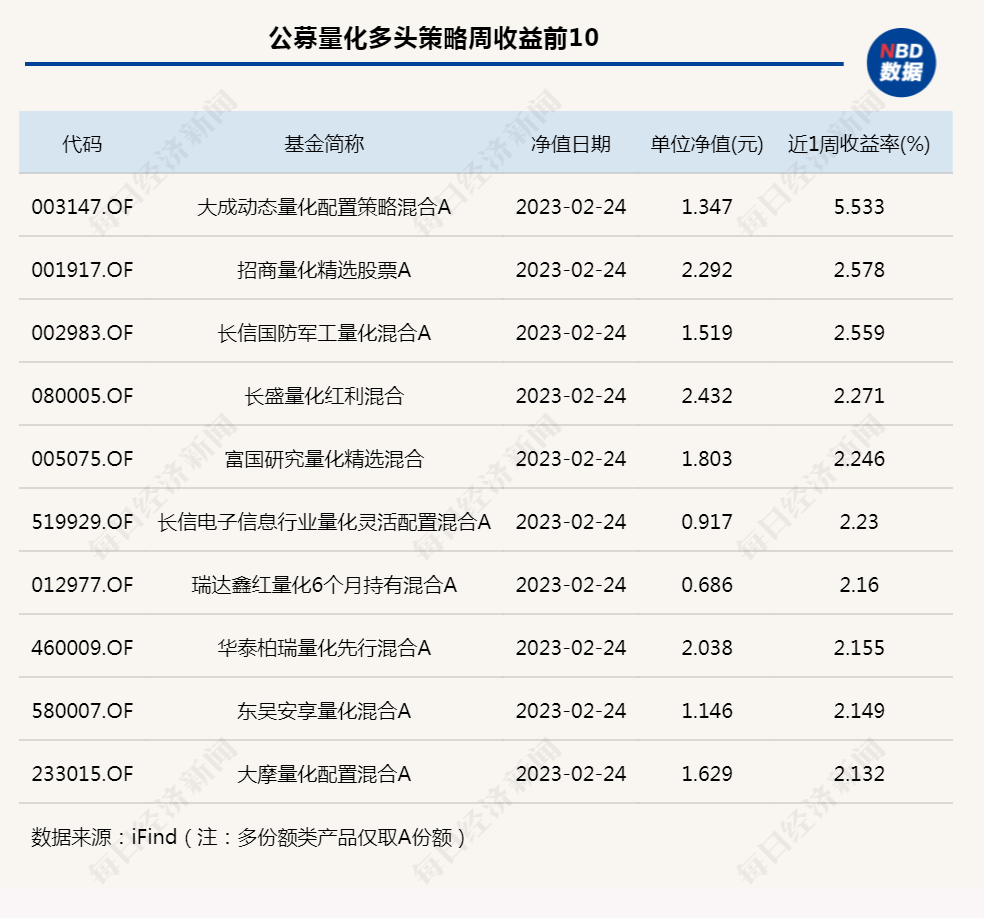Select the date in the 002983.OF row

571,333
